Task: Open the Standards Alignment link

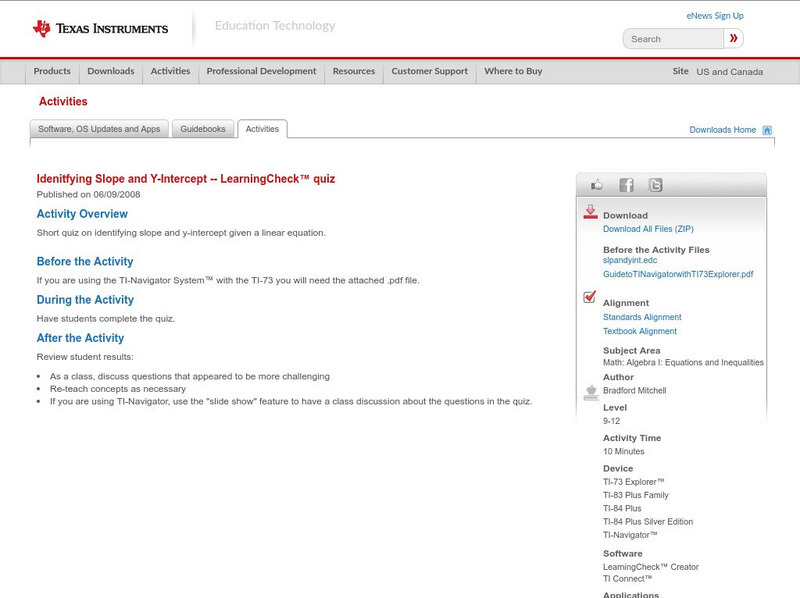Action: tap(642, 317)
